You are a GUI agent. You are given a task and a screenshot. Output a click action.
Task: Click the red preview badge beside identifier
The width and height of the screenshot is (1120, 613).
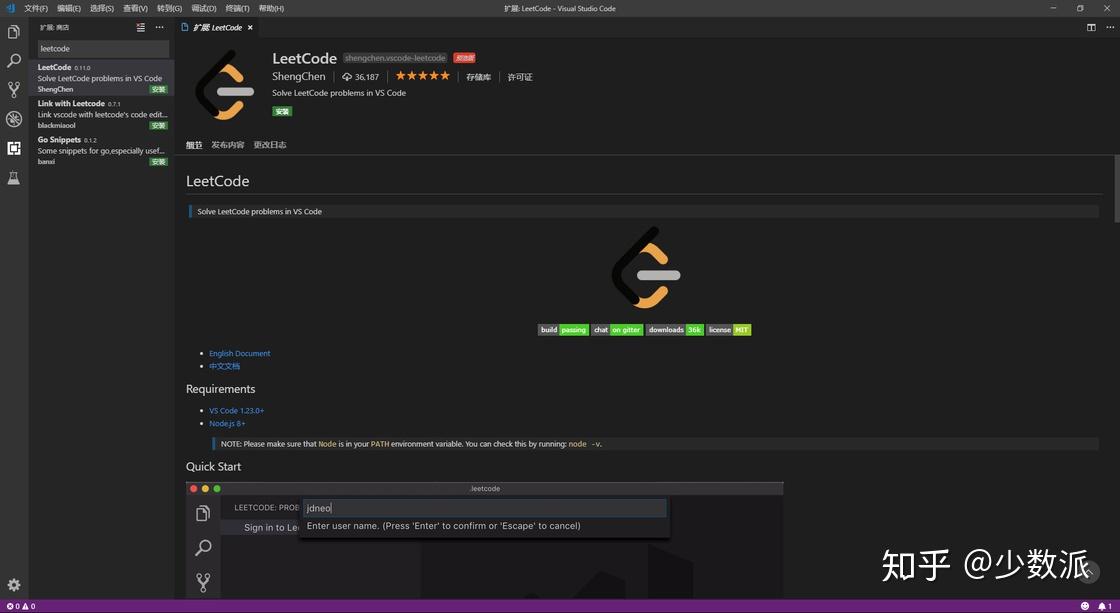click(464, 58)
